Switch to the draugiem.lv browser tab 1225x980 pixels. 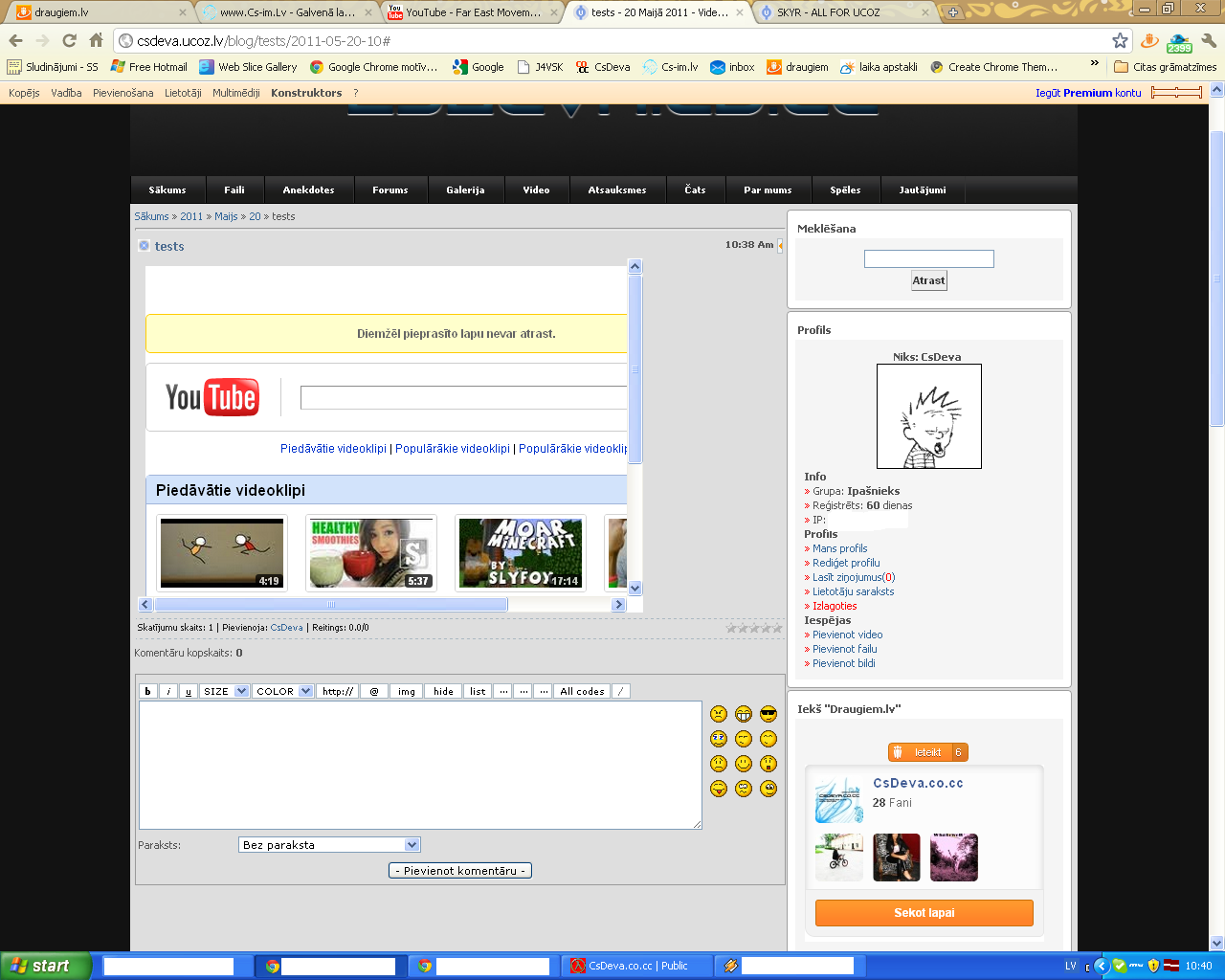pyautogui.click(x=101, y=12)
